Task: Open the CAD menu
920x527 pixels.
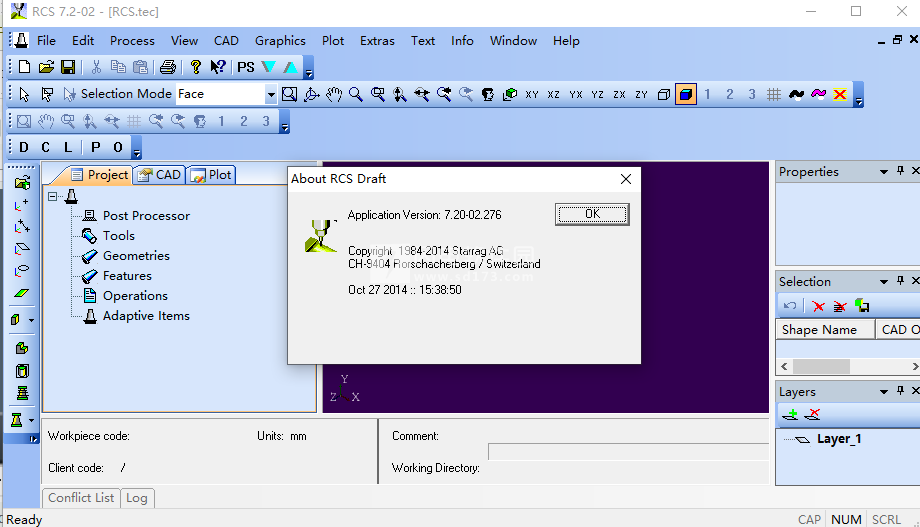Action: point(226,40)
